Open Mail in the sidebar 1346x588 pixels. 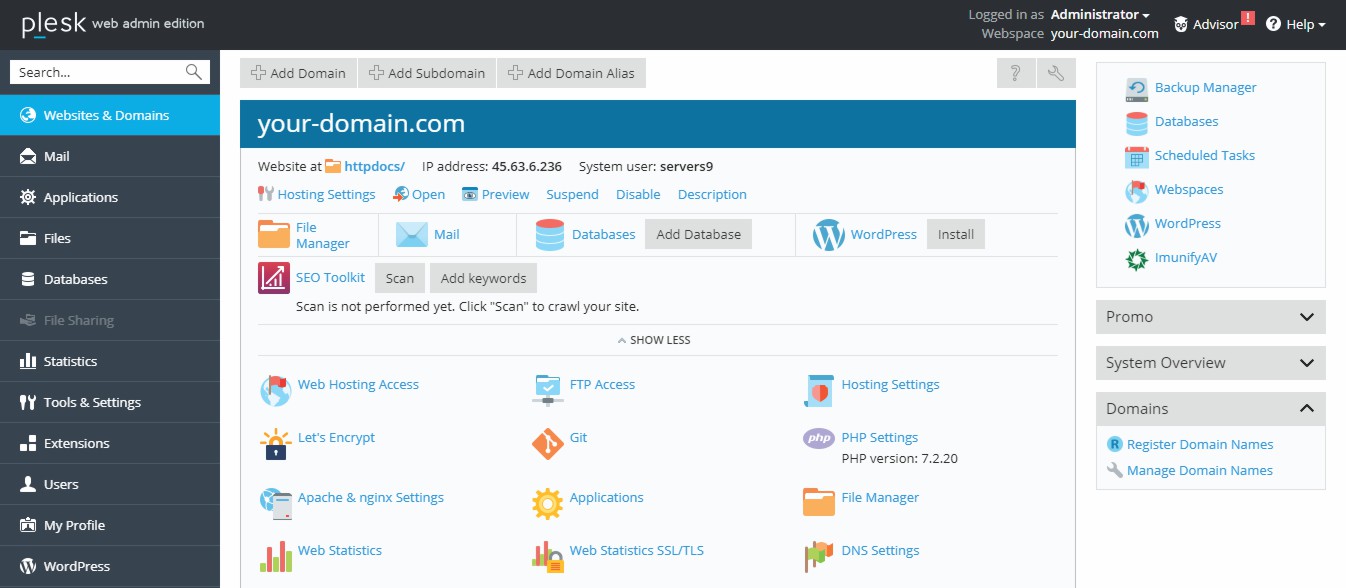tap(110, 156)
